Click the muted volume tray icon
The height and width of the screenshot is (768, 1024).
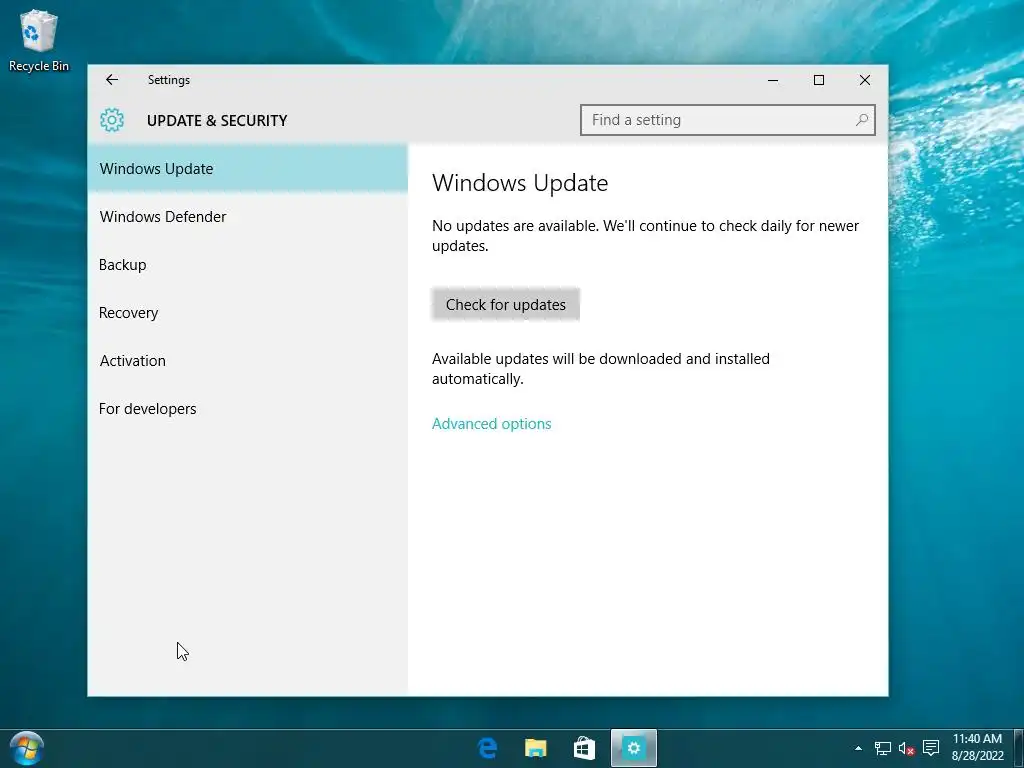[906, 748]
